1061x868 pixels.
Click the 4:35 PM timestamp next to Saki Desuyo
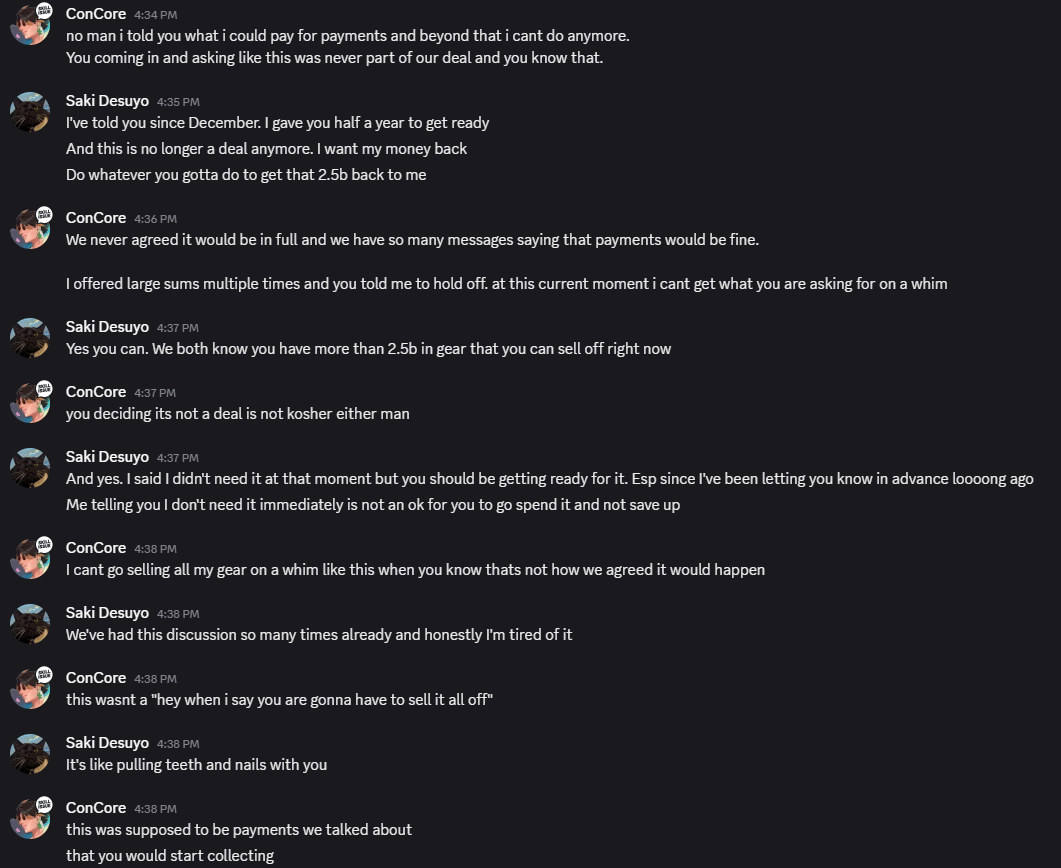178,102
